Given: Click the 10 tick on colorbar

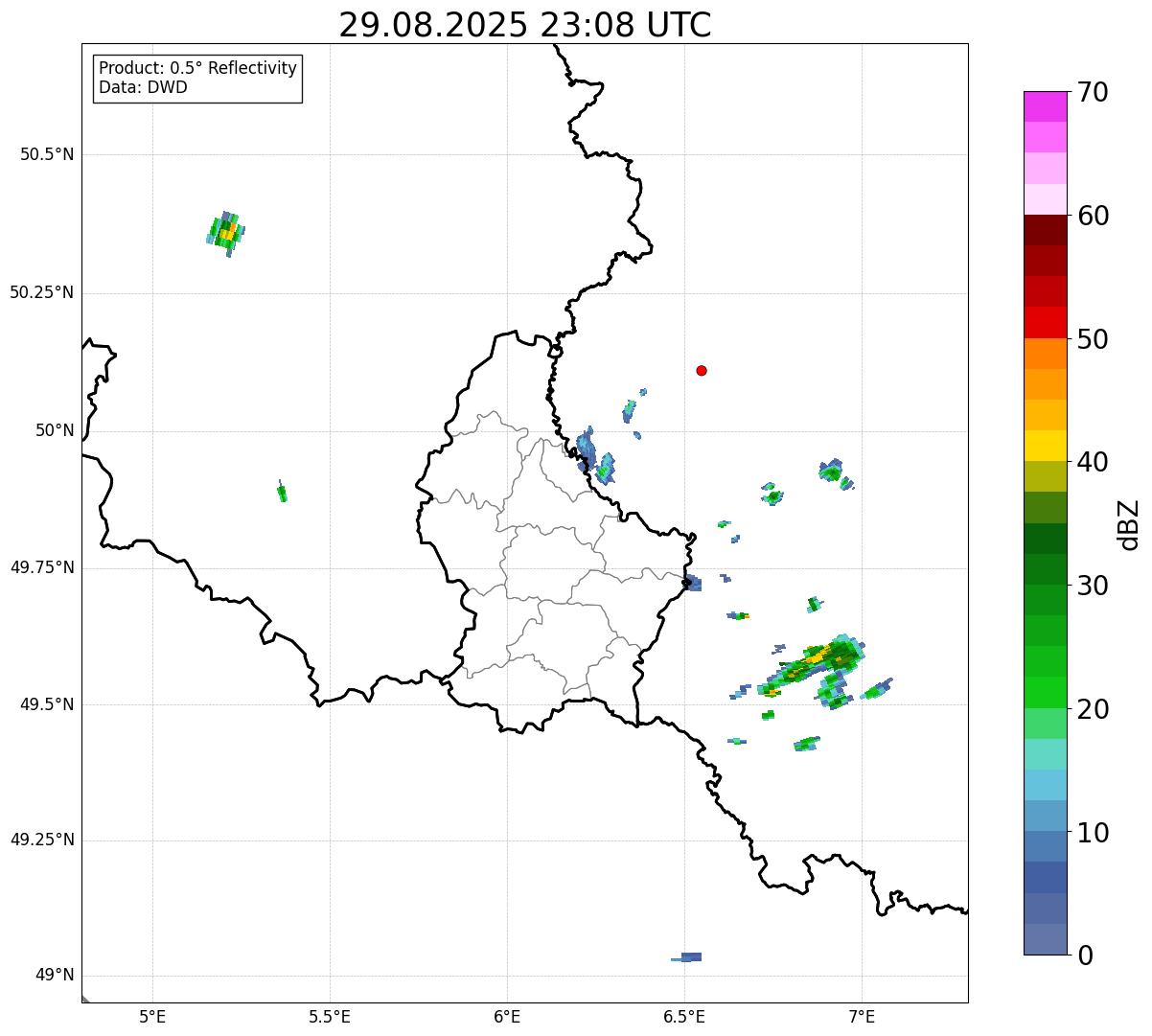Looking at the screenshot, I should pyautogui.click(x=1093, y=832).
